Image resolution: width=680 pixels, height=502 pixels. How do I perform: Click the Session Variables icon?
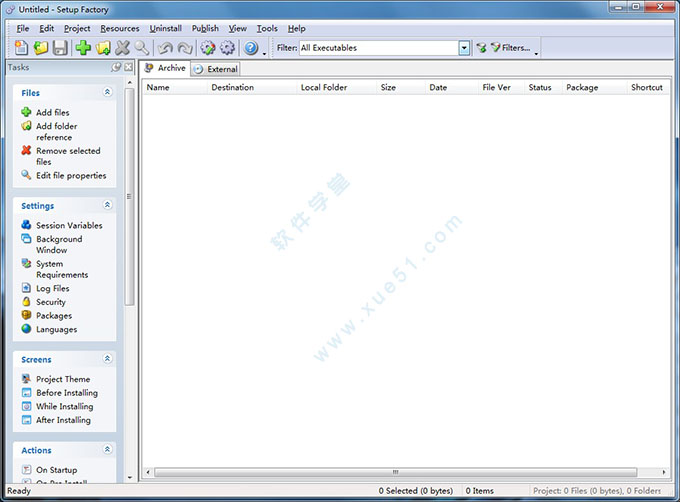tap(26, 225)
